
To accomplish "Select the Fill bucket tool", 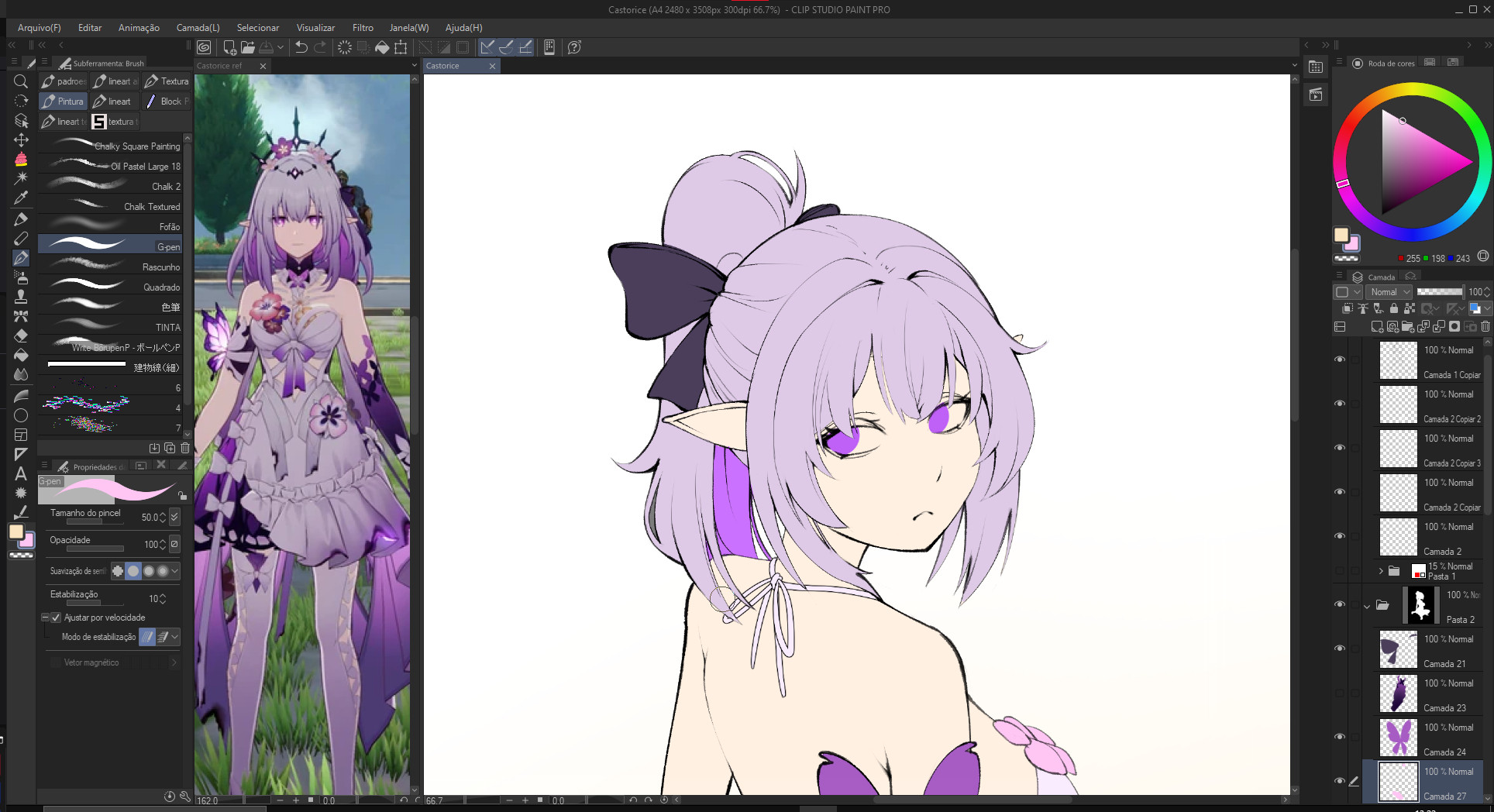I will click(21, 356).
